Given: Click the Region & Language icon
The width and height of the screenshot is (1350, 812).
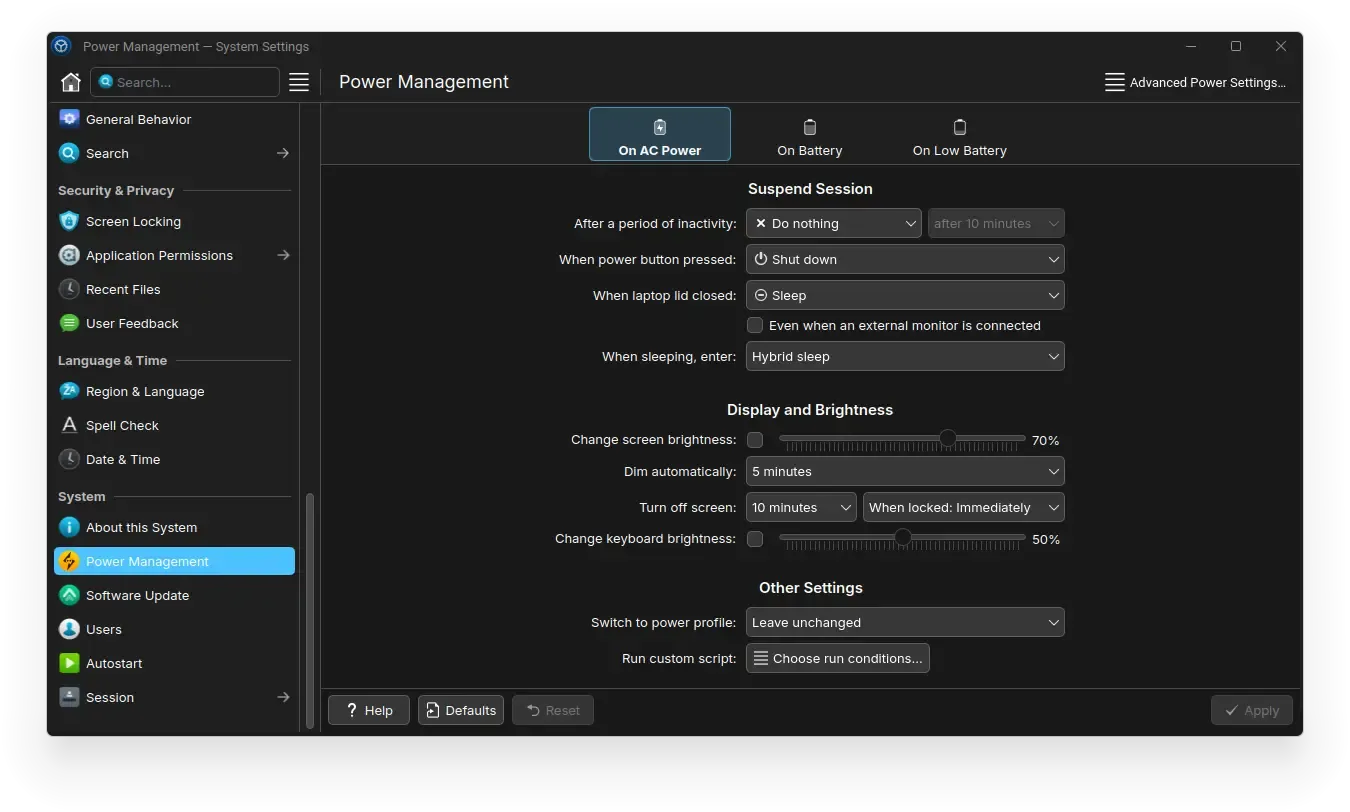Looking at the screenshot, I should [69, 391].
